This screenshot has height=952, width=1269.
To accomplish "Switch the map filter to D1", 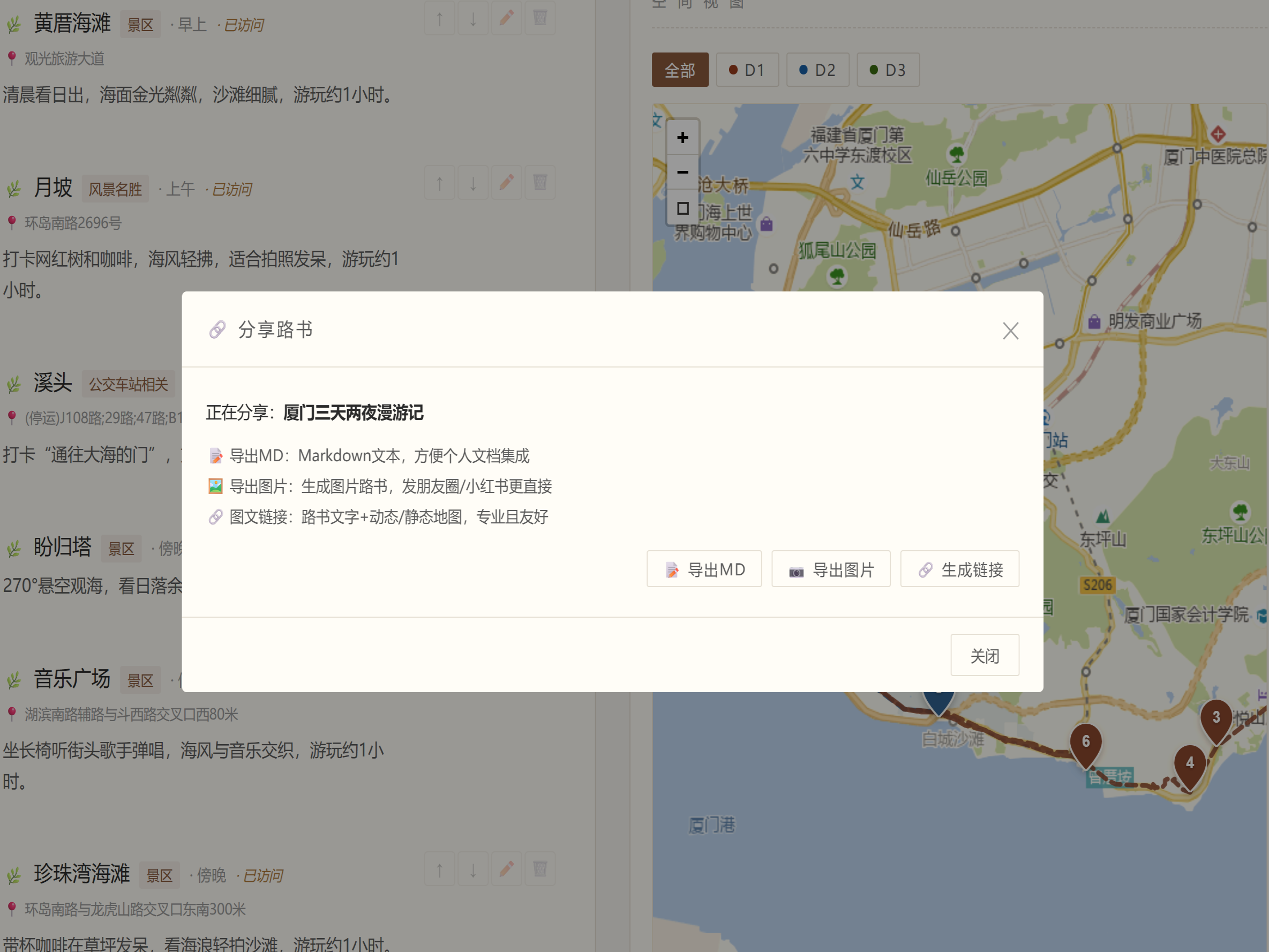I will [x=747, y=70].
